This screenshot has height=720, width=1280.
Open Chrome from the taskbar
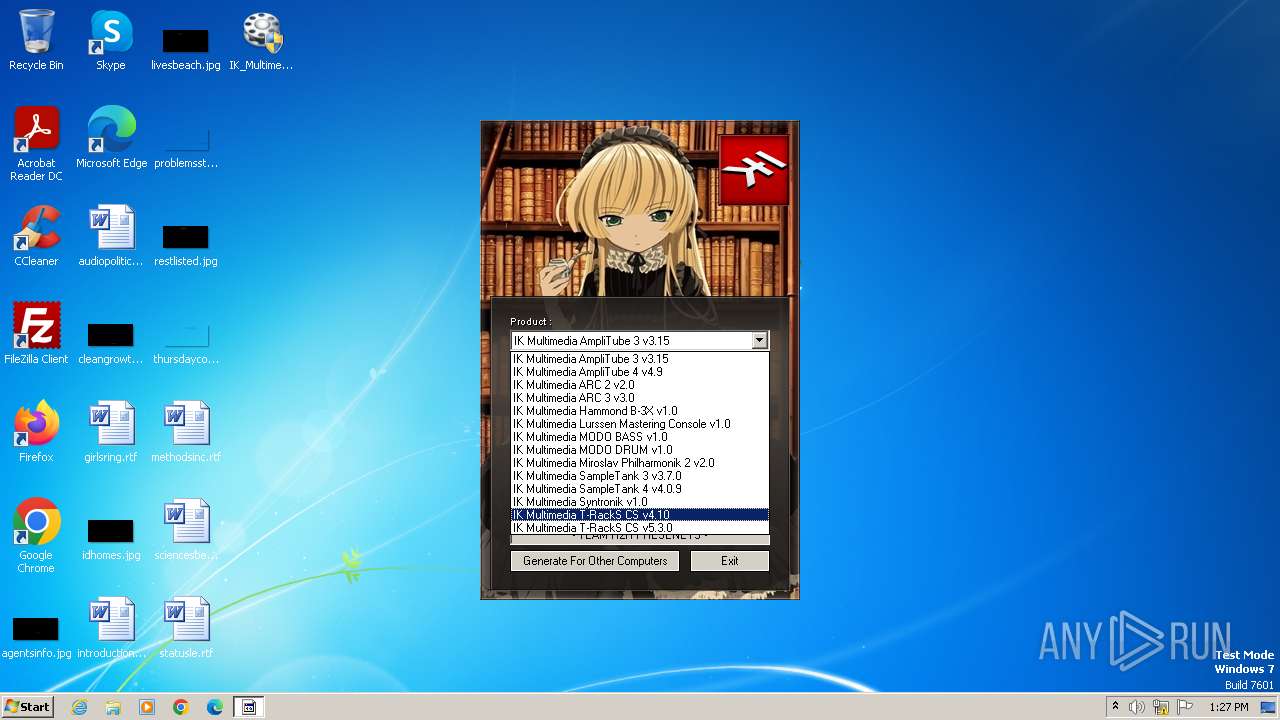pyautogui.click(x=181, y=707)
